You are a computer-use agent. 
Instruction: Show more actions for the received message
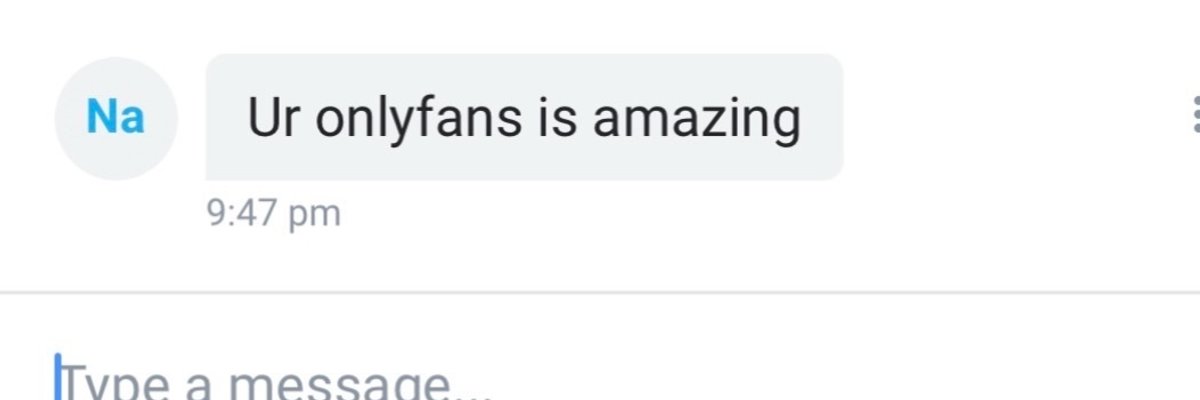1195,115
